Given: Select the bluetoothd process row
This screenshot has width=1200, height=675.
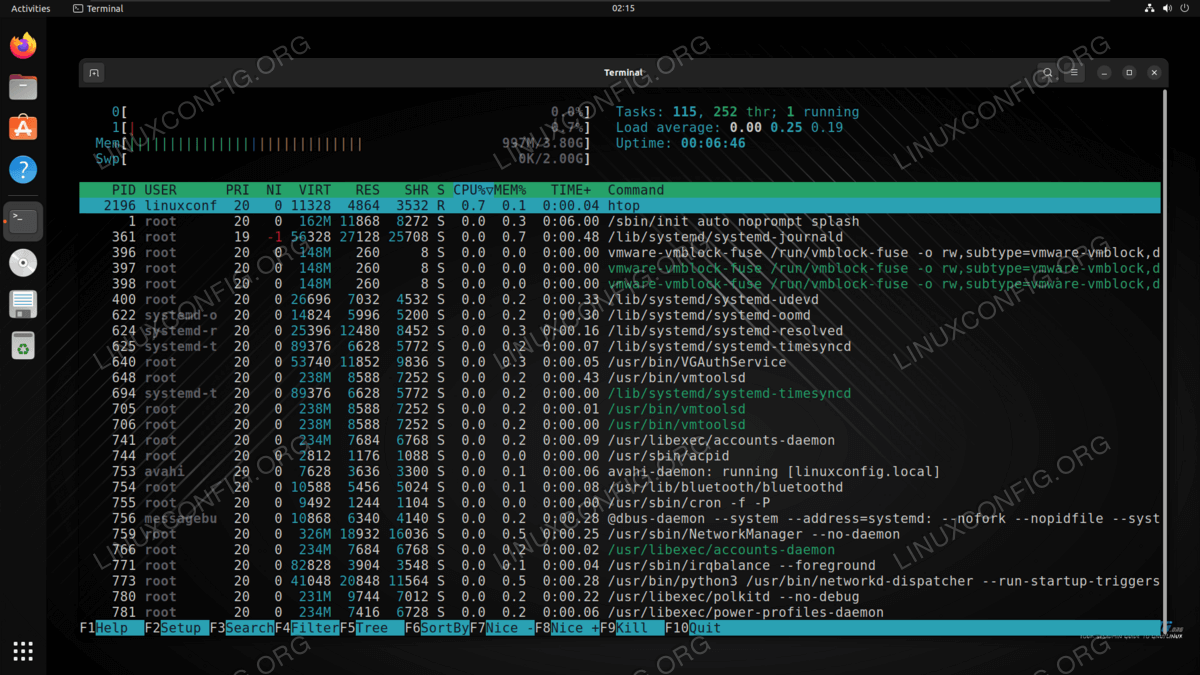Looking at the screenshot, I should coord(620,487).
